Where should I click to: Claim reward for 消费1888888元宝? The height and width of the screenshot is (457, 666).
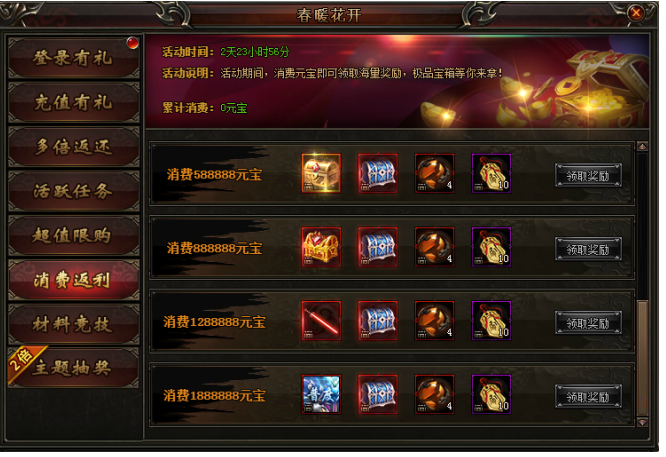click(588, 396)
